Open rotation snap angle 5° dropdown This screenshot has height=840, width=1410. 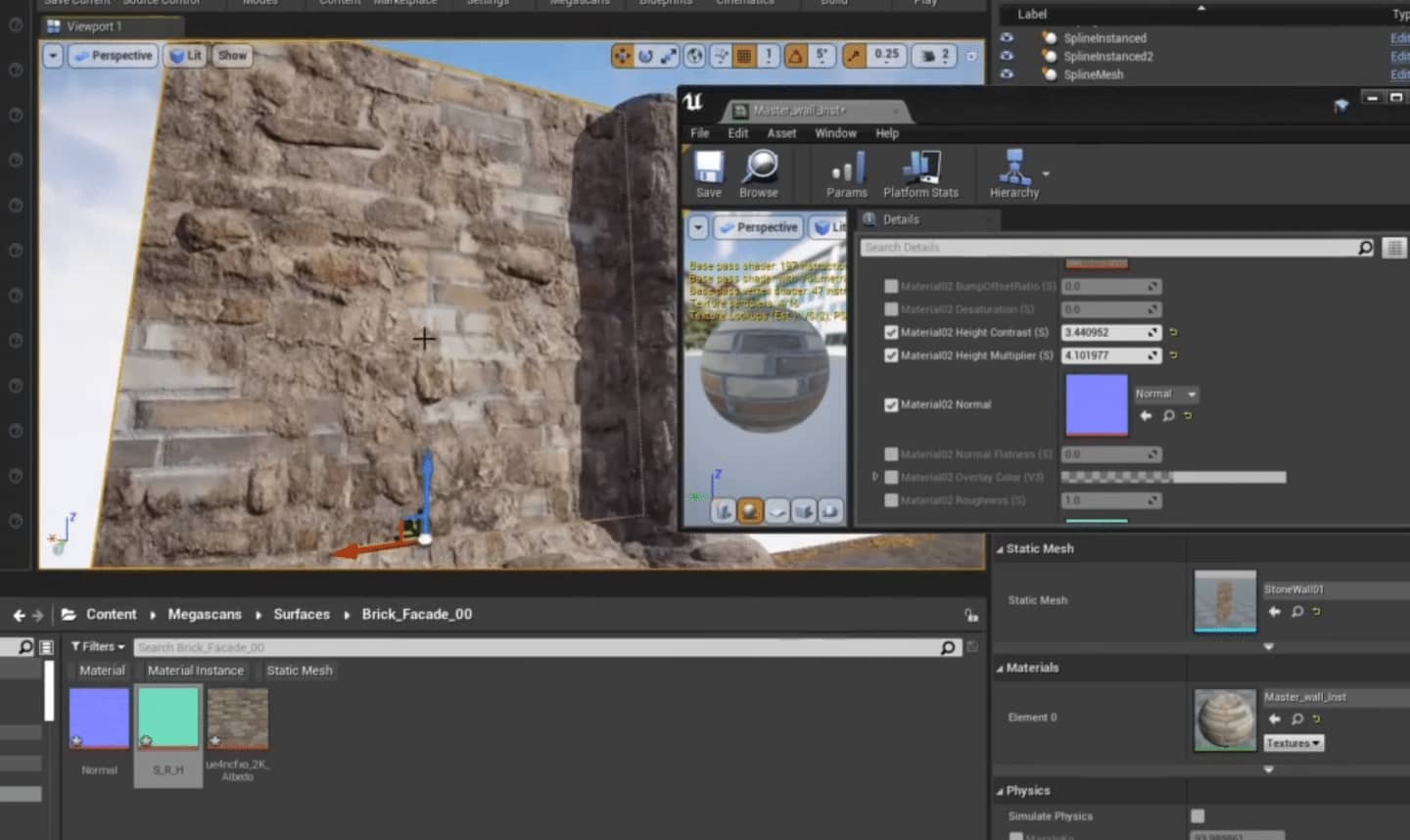point(822,56)
